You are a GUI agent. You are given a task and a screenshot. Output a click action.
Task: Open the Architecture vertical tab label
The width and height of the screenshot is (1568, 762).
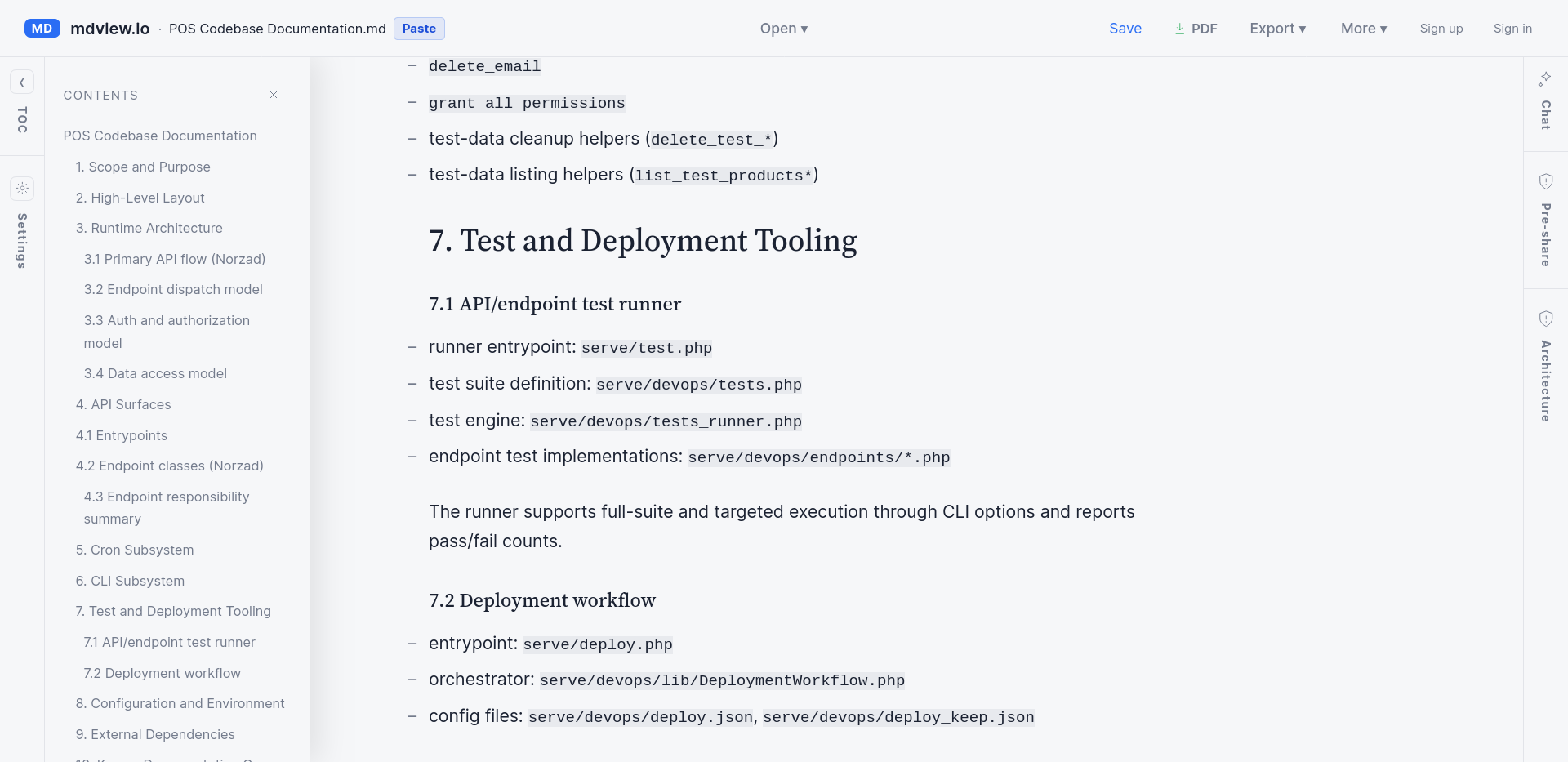[x=1546, y=381]
